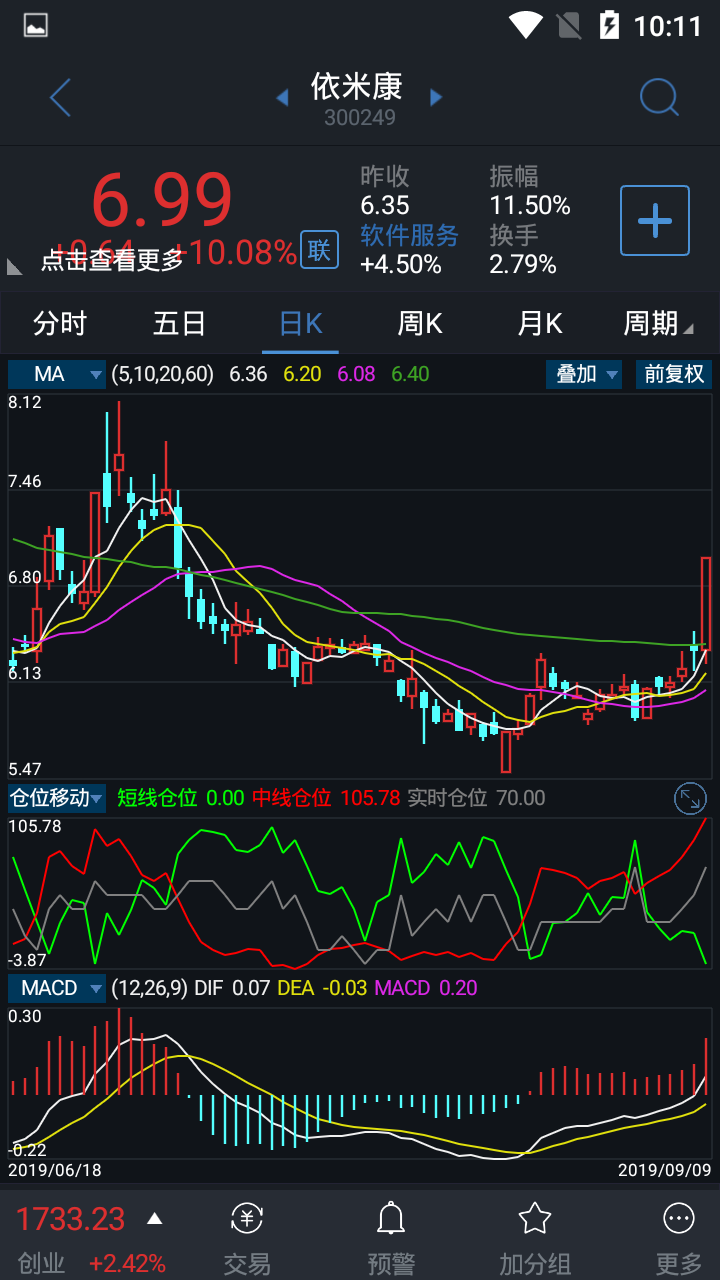Tap the 换手 2.79% value
720x1280 pixels.
coord(523,264)
